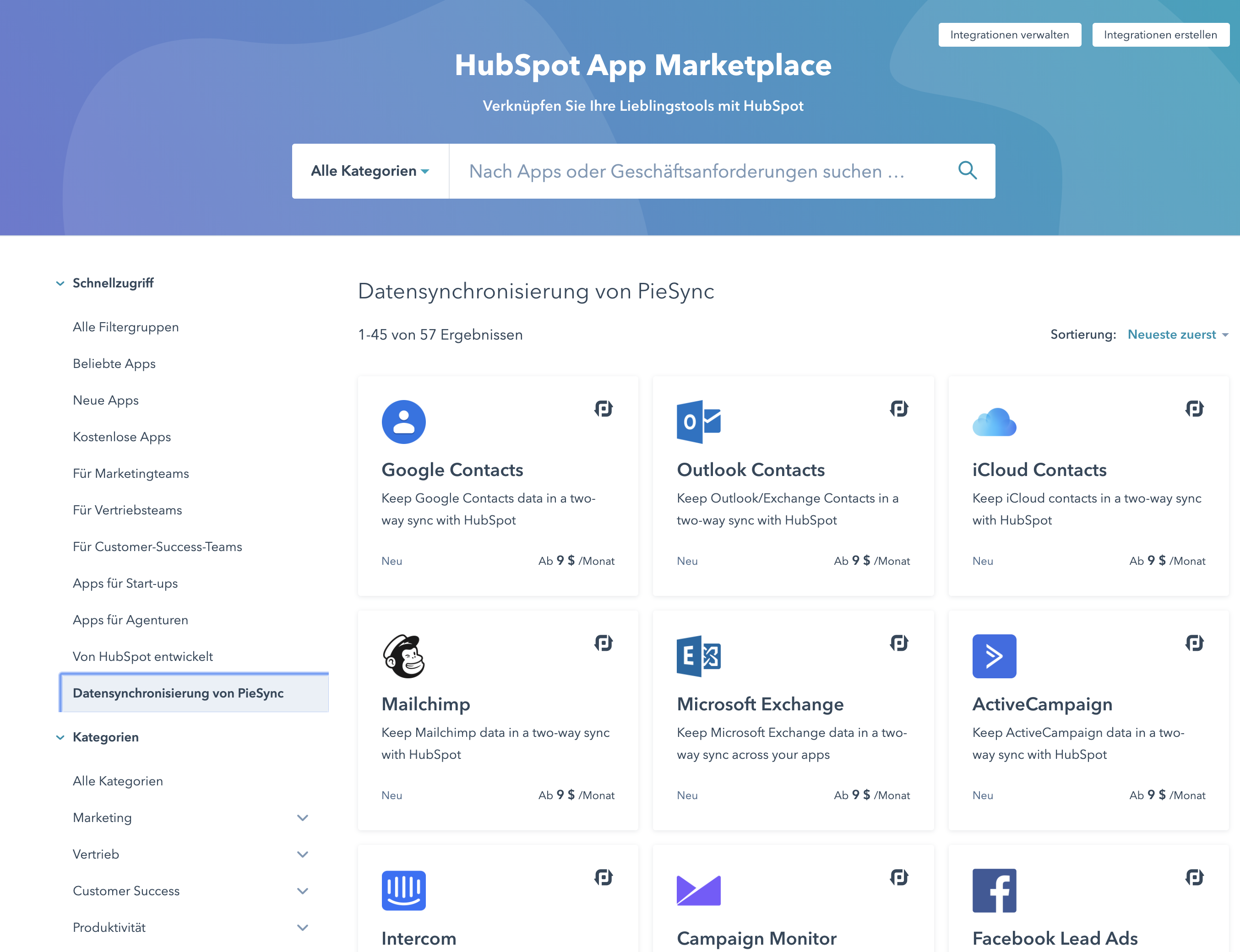
Task: Select Apps für Agenturen filter
Action: click(131, 620)
